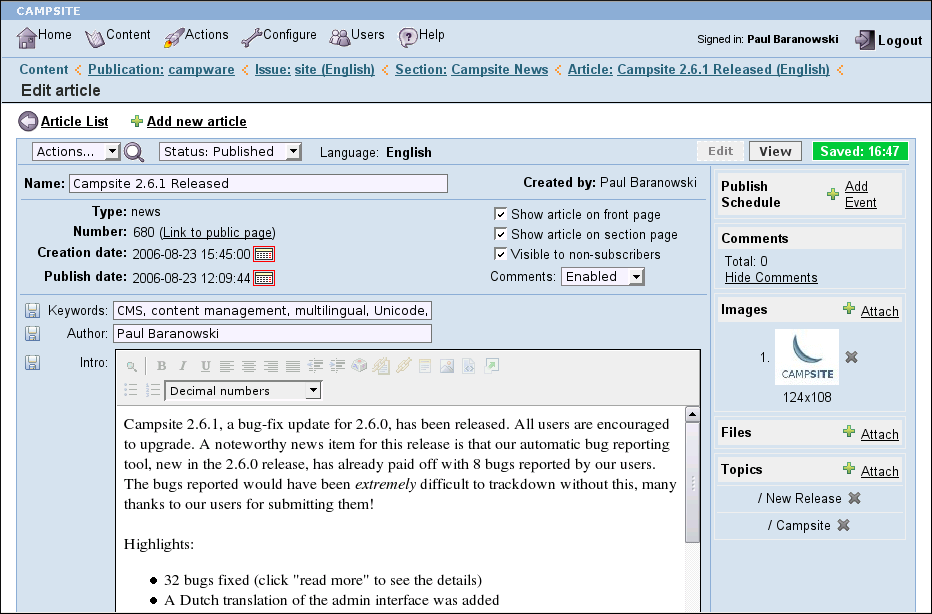
Task: Click the Users people icon
Action: coord(339,39)
